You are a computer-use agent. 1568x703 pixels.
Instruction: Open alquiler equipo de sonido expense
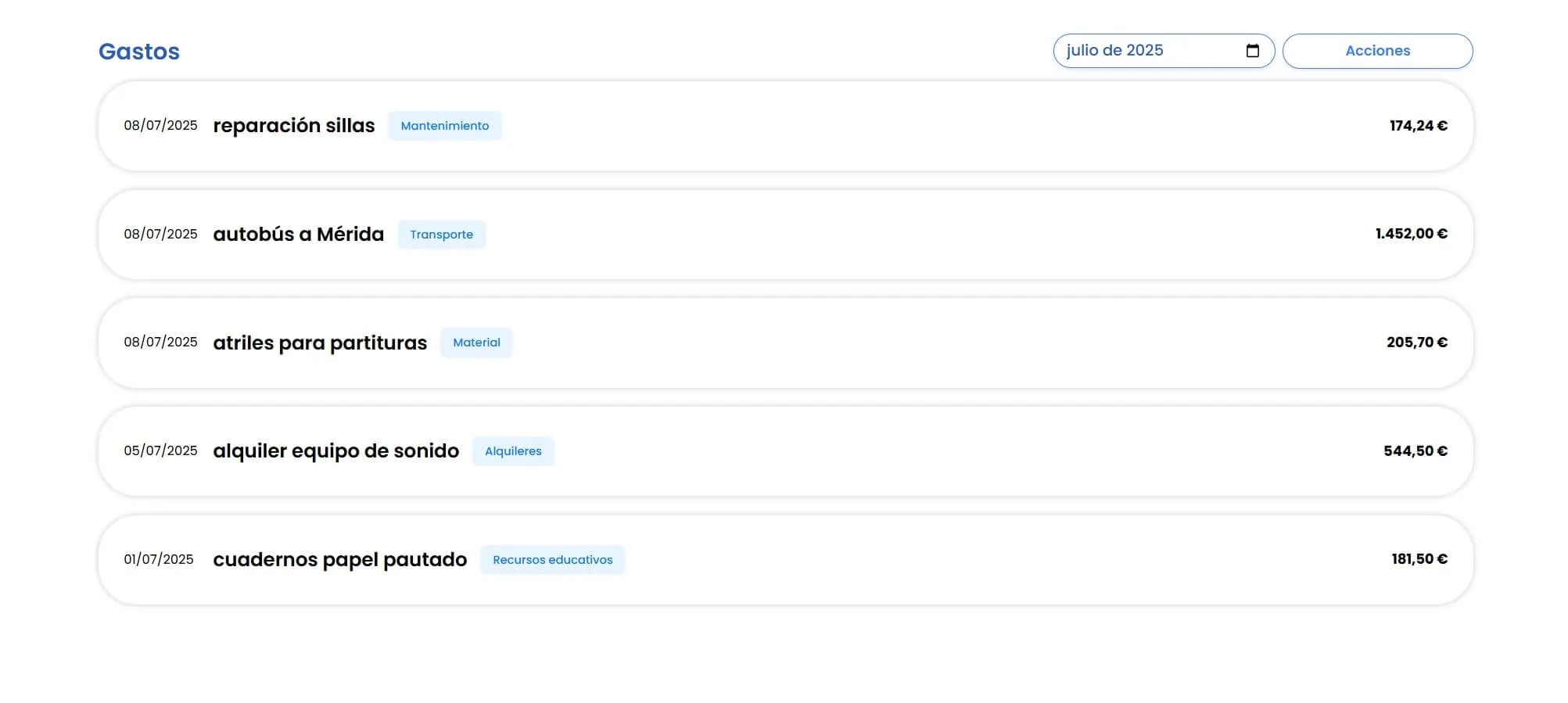coord(335,451)
